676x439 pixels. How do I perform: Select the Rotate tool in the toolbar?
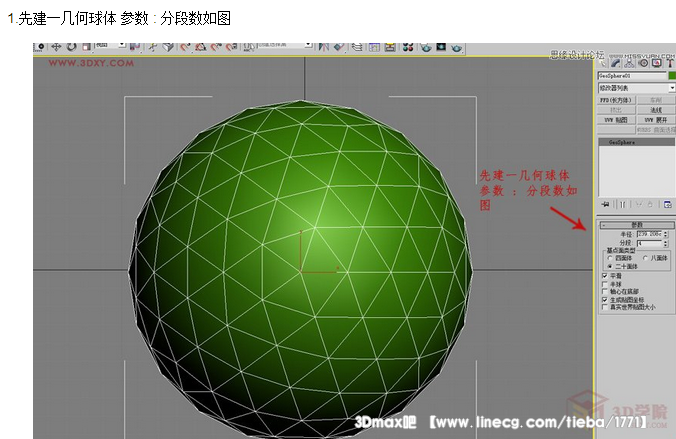click(71, 47)
